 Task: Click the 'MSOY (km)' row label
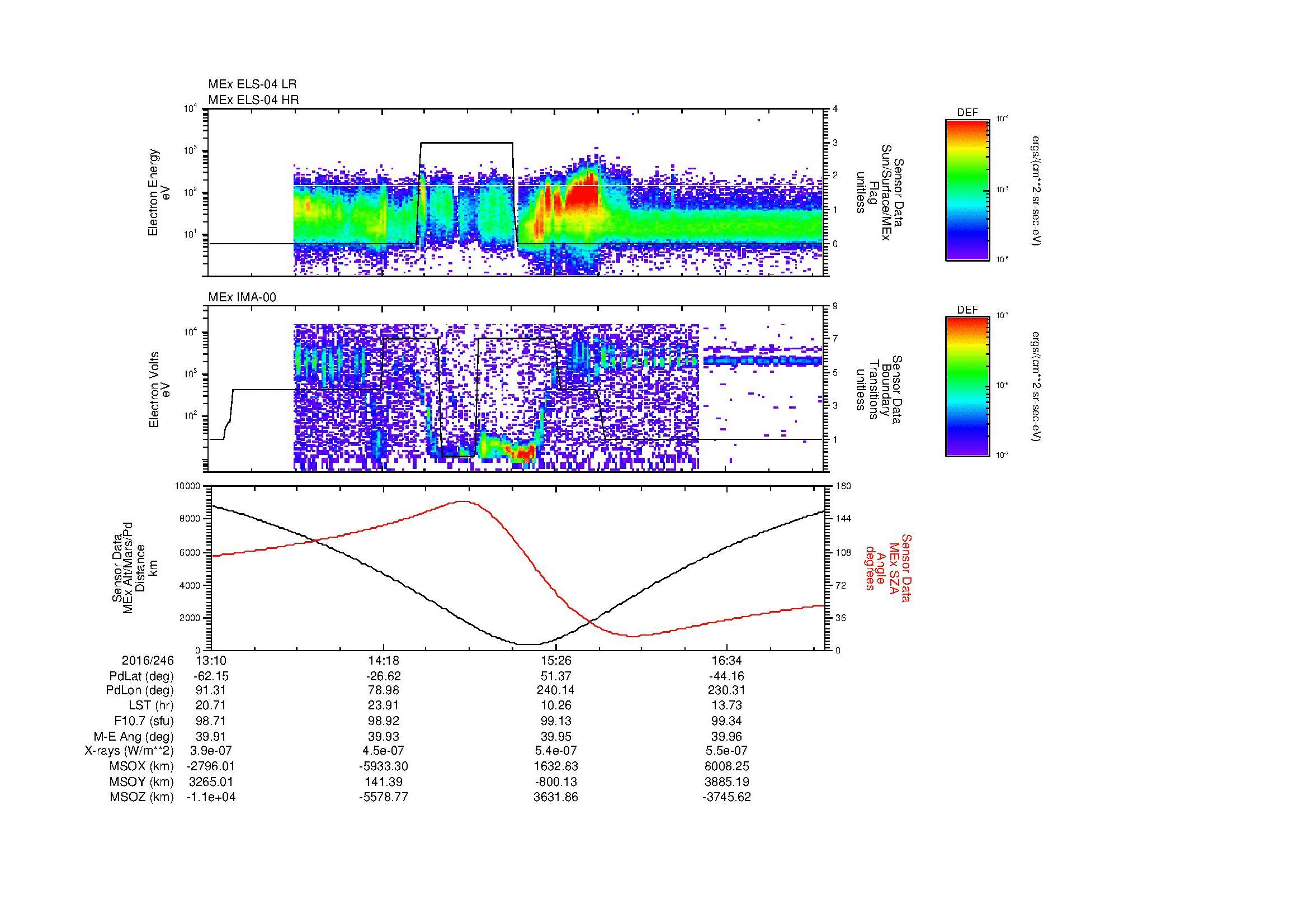coord(142,781)
